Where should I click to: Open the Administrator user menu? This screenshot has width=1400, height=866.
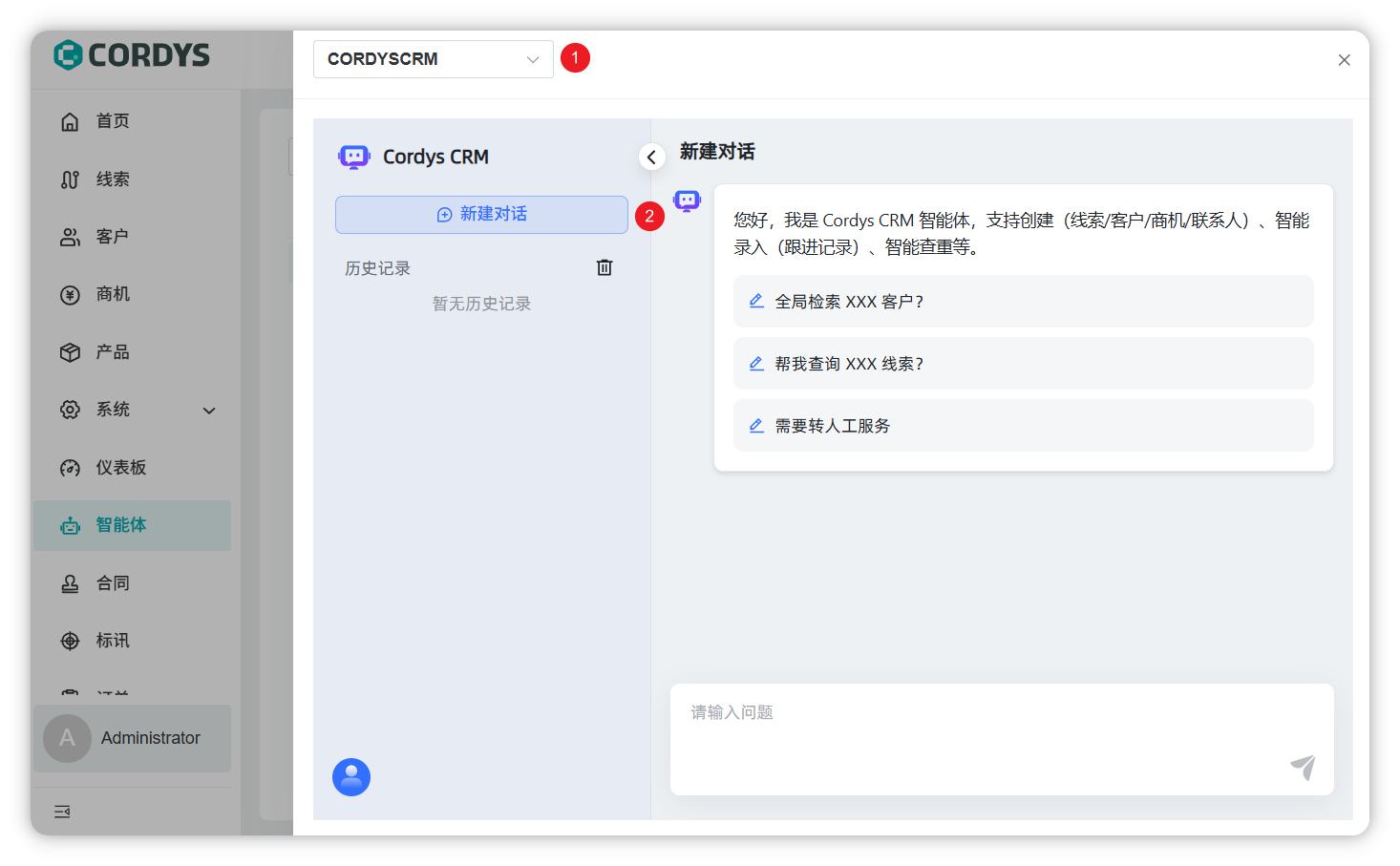click(x=132, y=738)
